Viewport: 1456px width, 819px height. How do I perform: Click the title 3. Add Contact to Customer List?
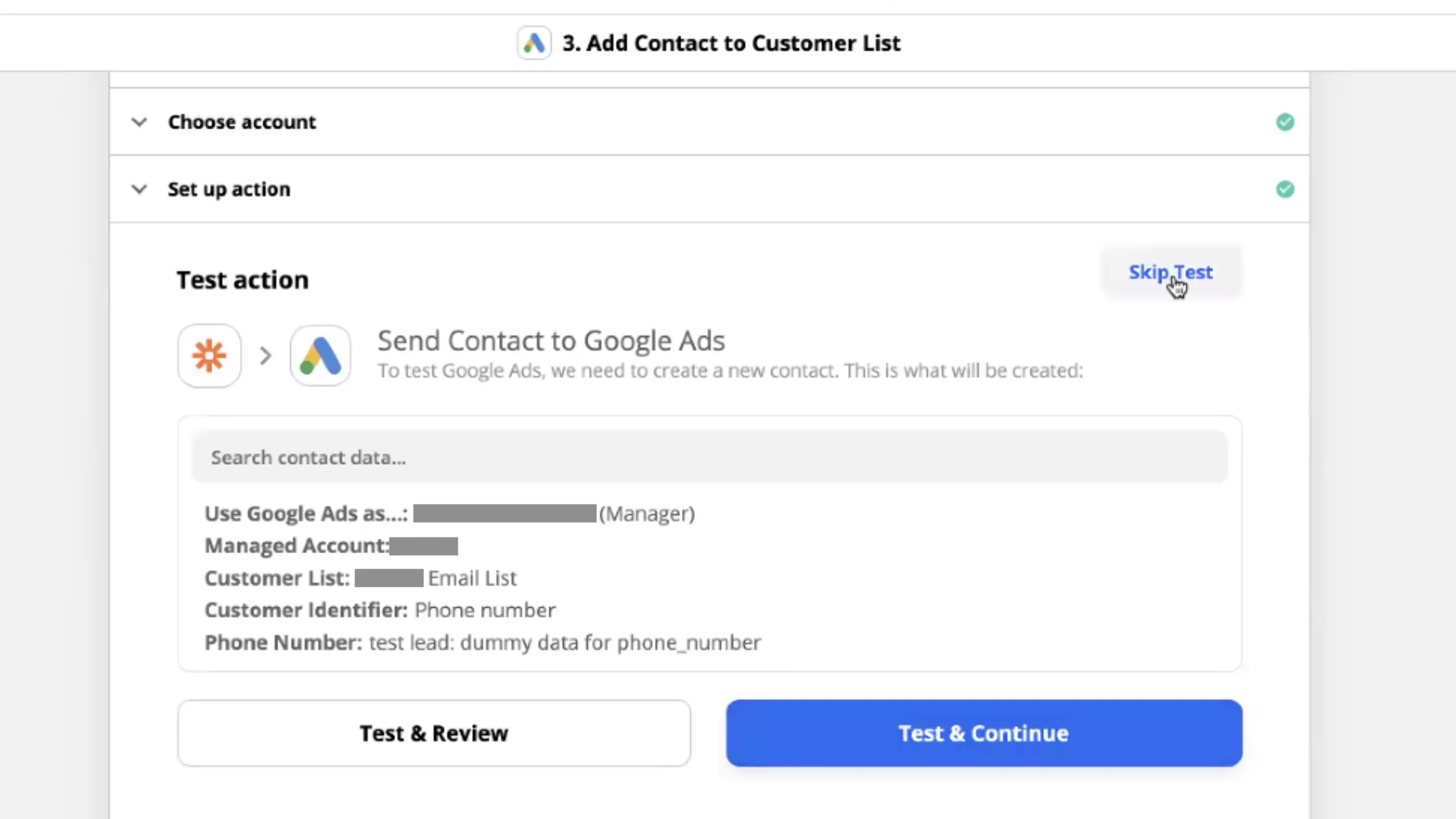pyautogui.click(x=732, y=42)
